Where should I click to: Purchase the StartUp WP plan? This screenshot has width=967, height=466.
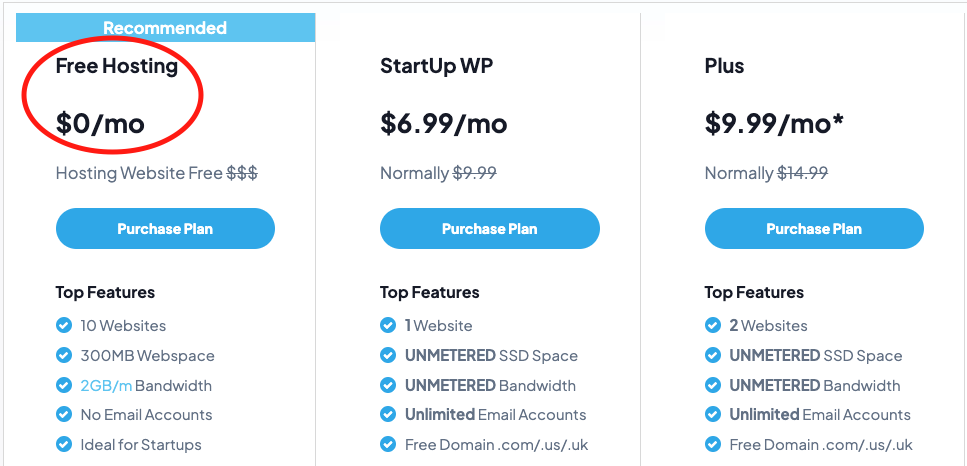pyautogui.click(x=490, y=229)
